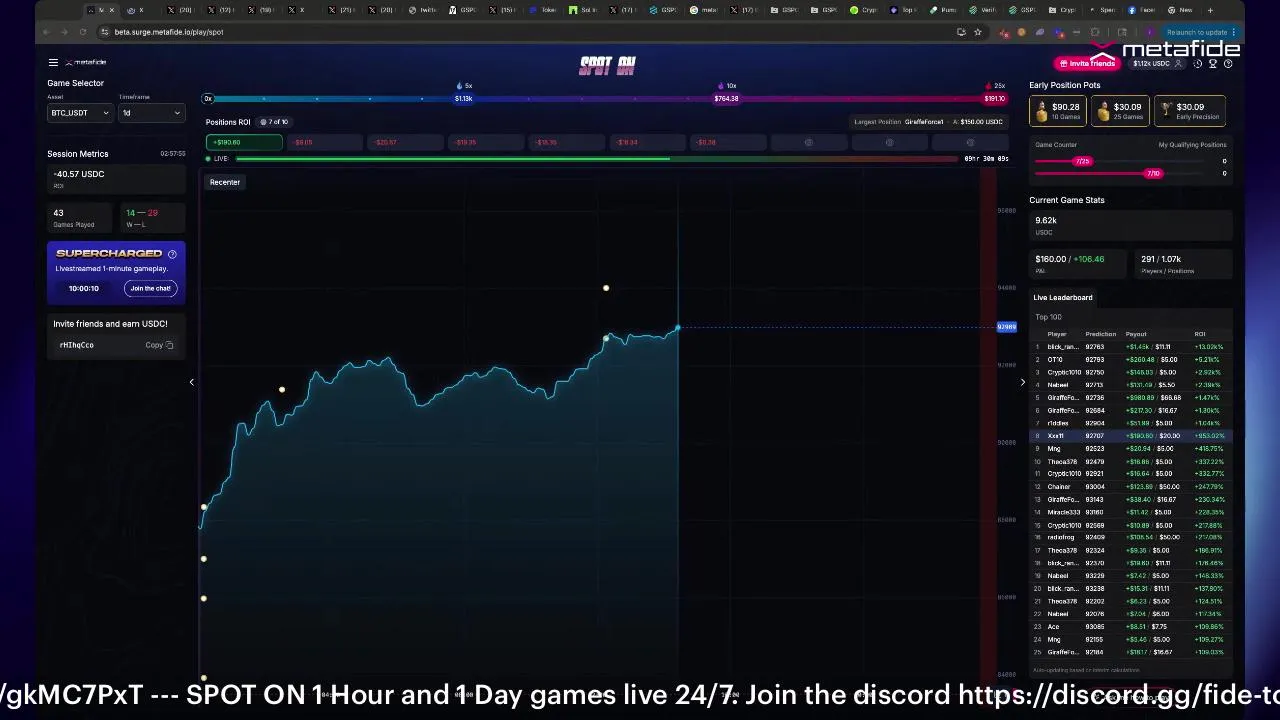Open the hamburger menu beside metafide logo
Viewport: 1280px width, 720px height.
pyautogui.click(x=53, y=63)
